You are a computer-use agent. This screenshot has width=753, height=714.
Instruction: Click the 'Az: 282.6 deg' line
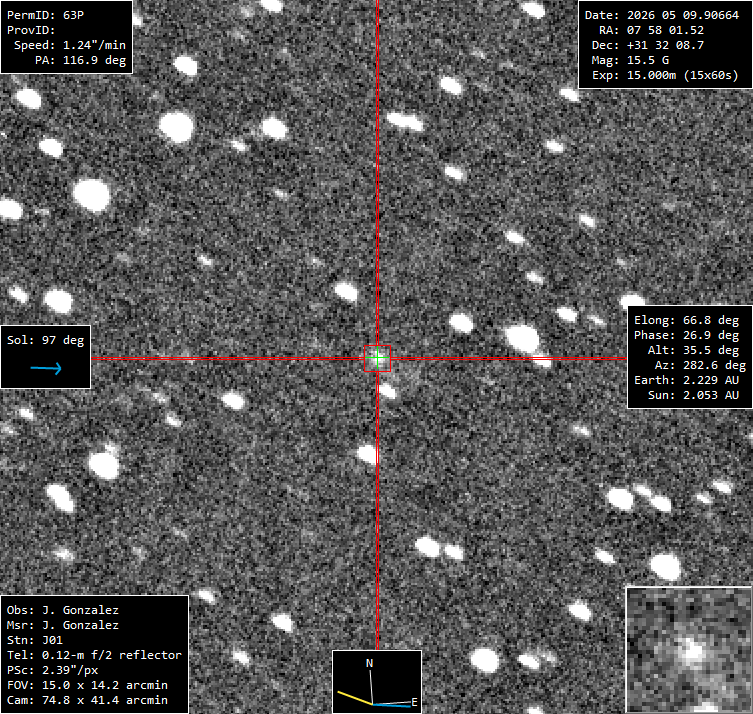pos(700,365)
